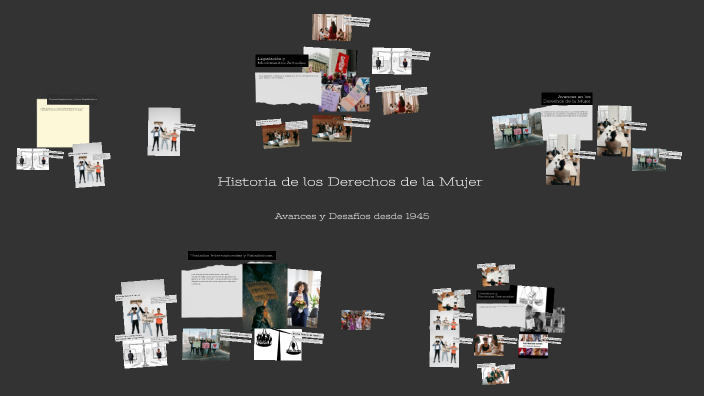Open the meeting table photo right of Avances card
This screenshot has width=704, height=396.
pyautogui.click(x=614, y=131)
